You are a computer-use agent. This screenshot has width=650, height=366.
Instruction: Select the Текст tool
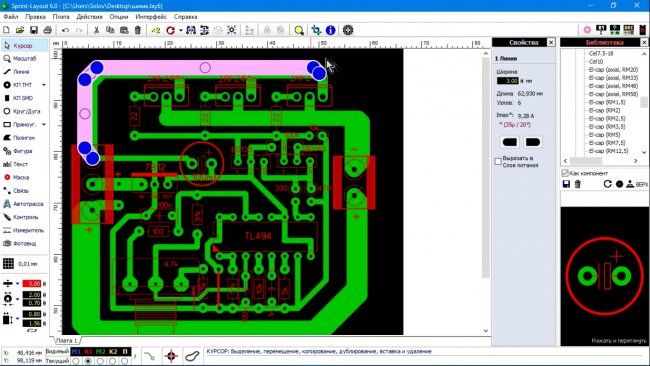pyautogui.click(x=16, y=164)
